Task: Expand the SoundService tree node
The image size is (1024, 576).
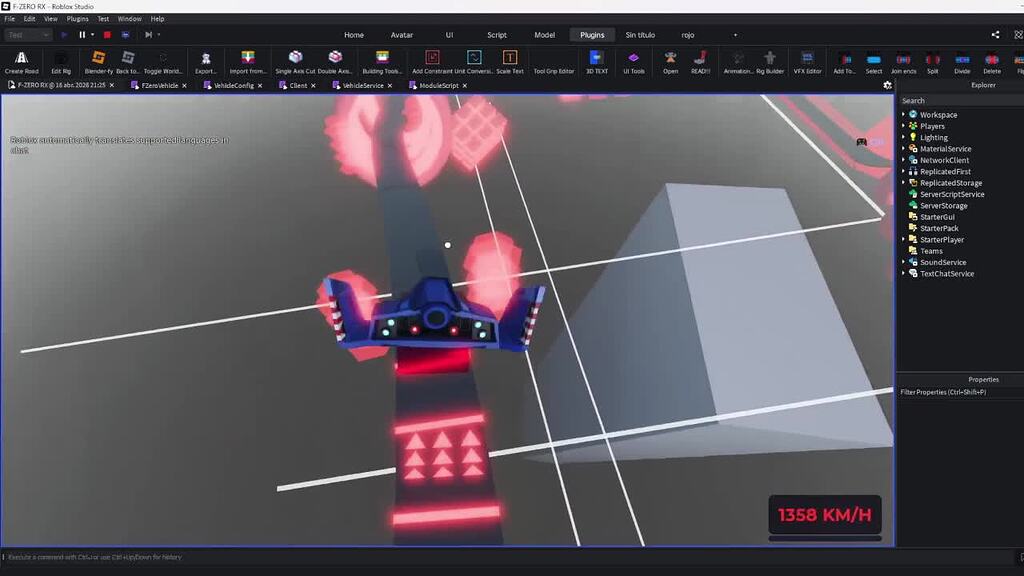Action: click(904, 262)
